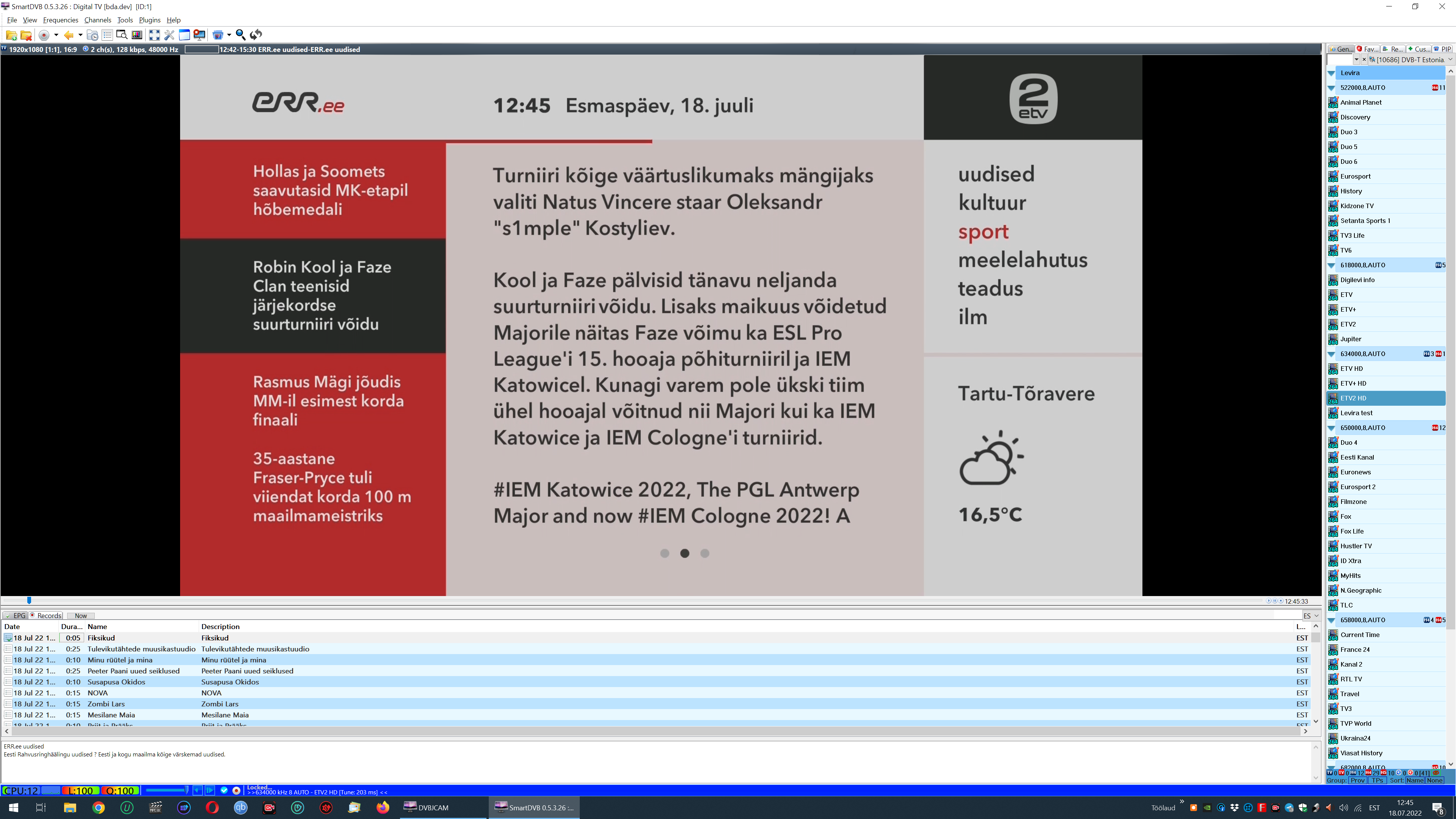Click the monitor with red stop icon

coord(199,35)
